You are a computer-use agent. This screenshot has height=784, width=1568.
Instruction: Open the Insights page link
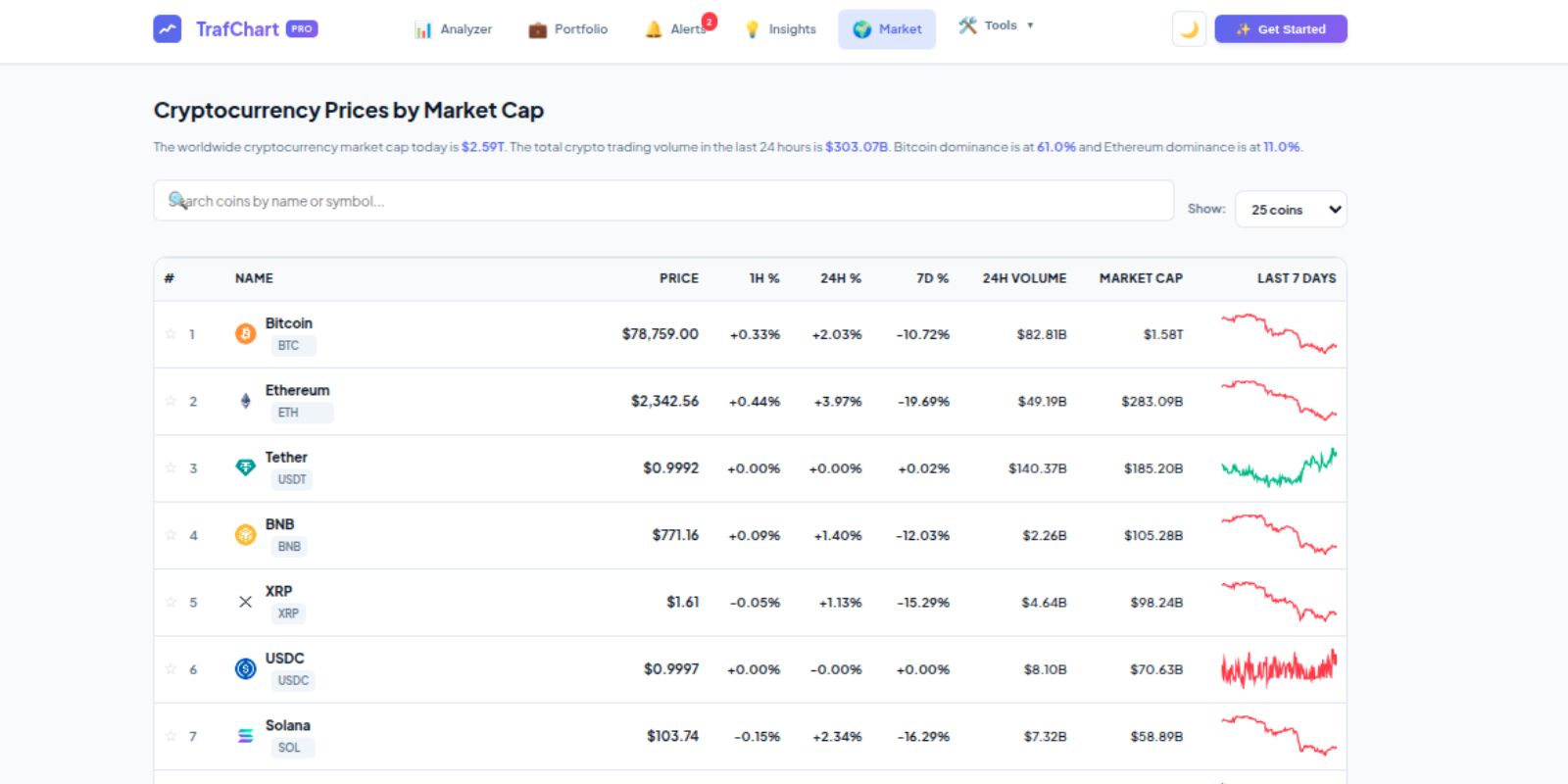click(x=780, y=29)
